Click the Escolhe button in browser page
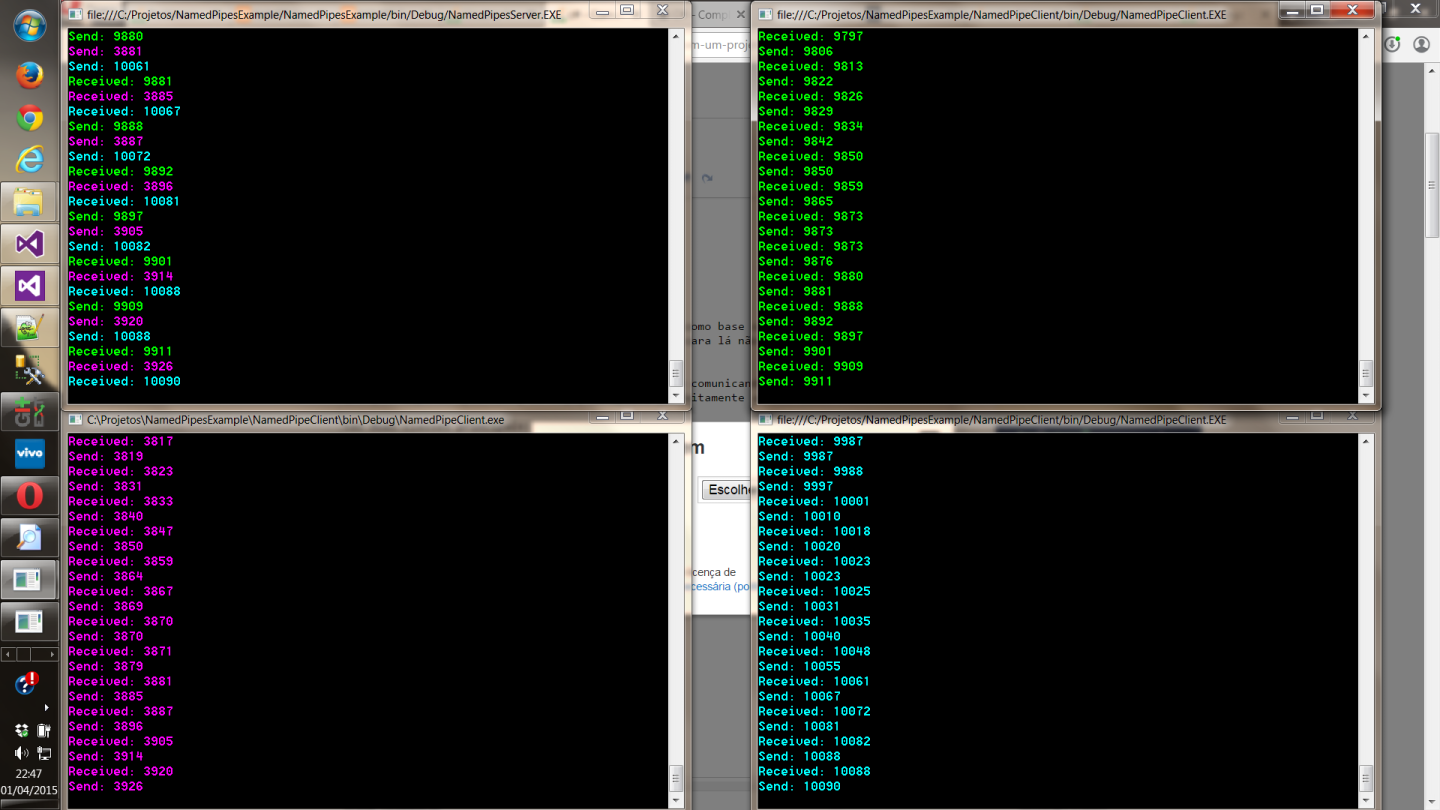 [726, 490]
